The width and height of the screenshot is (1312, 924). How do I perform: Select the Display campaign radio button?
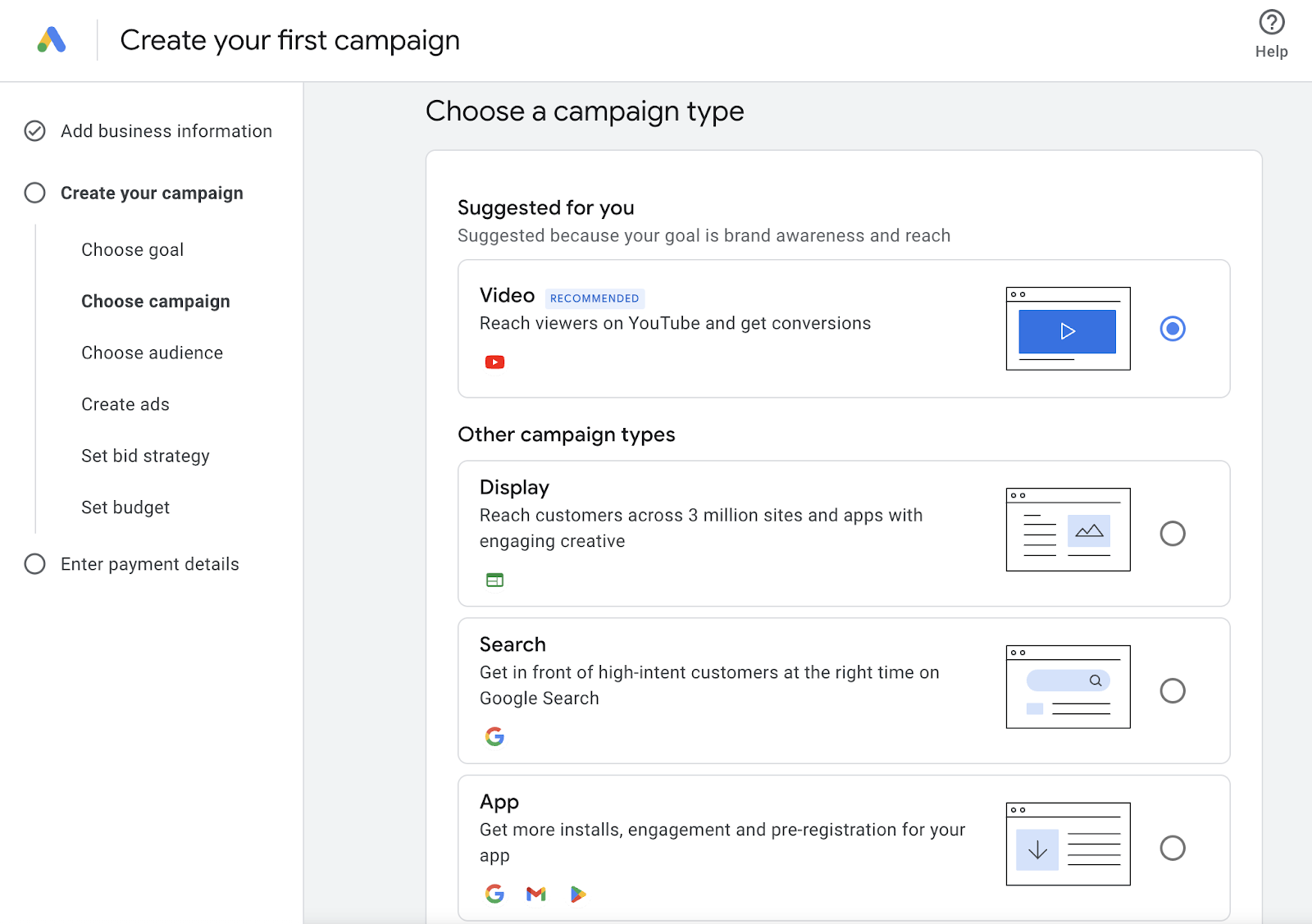click(1173, 533)
